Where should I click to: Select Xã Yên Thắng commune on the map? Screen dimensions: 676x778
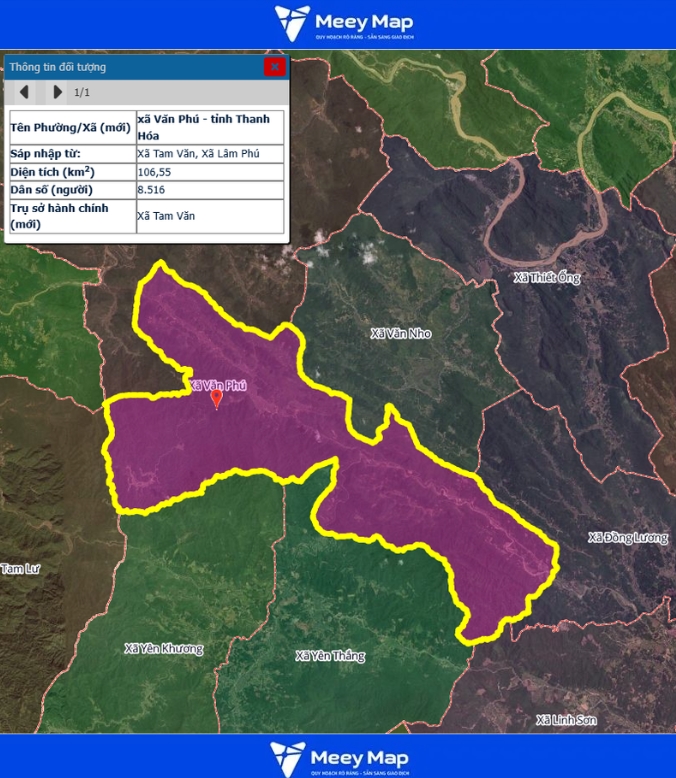tap(330, 656)
